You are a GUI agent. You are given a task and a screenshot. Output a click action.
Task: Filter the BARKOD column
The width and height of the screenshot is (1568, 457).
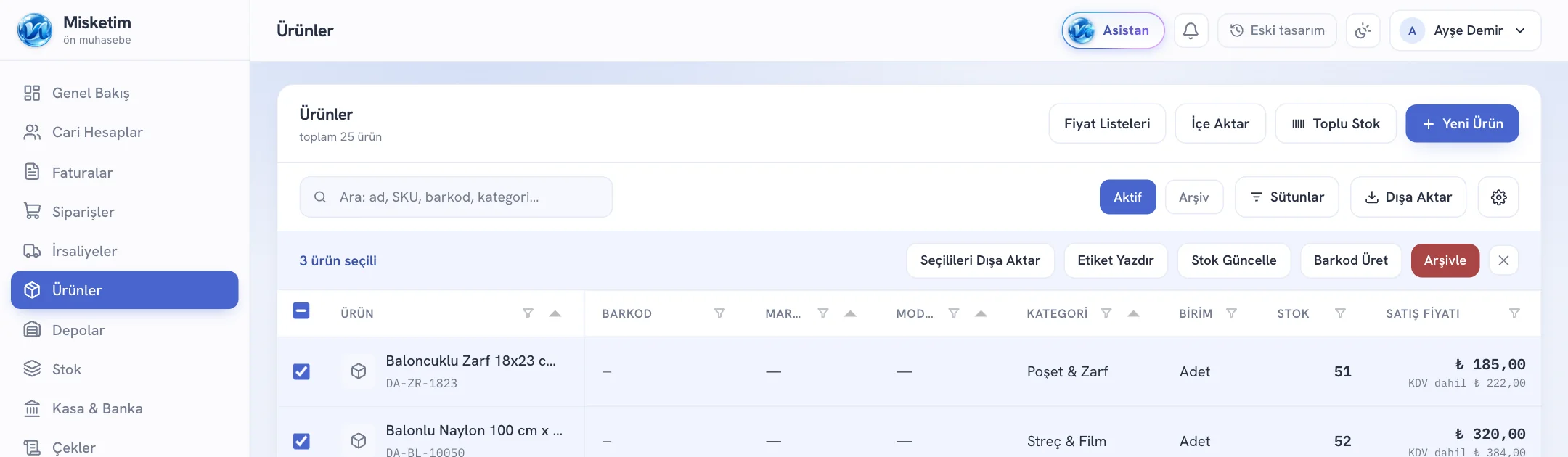(x=719, y=313)
